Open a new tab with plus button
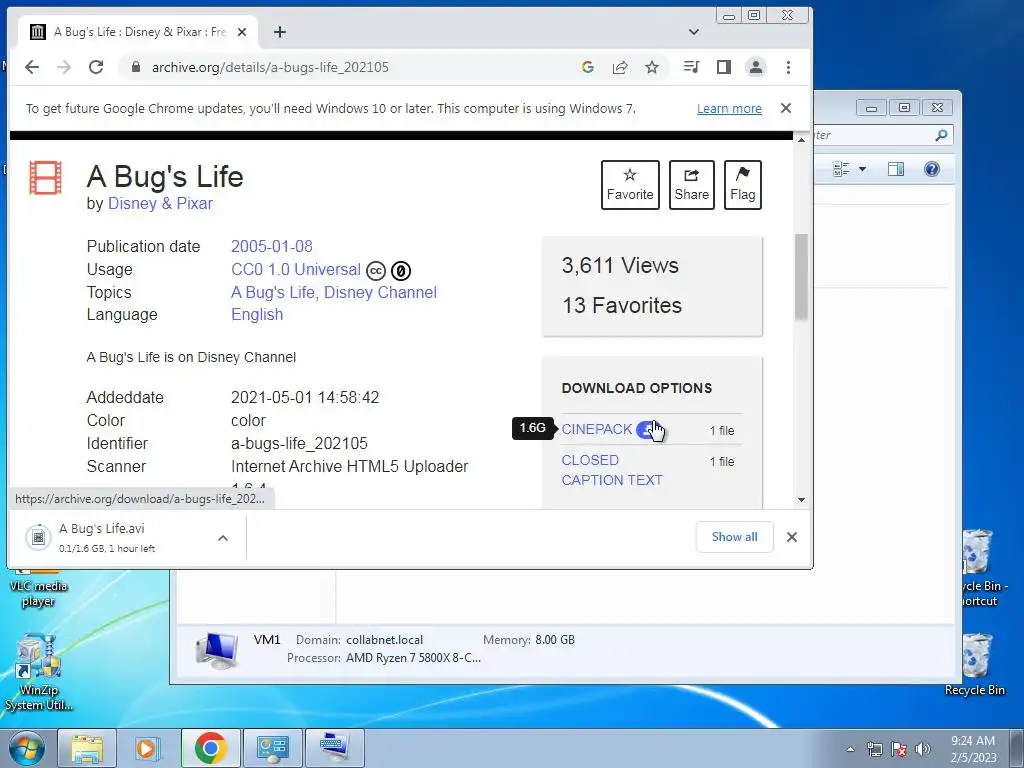Viewport: 1024px width, 768px height. coord(280,32)
